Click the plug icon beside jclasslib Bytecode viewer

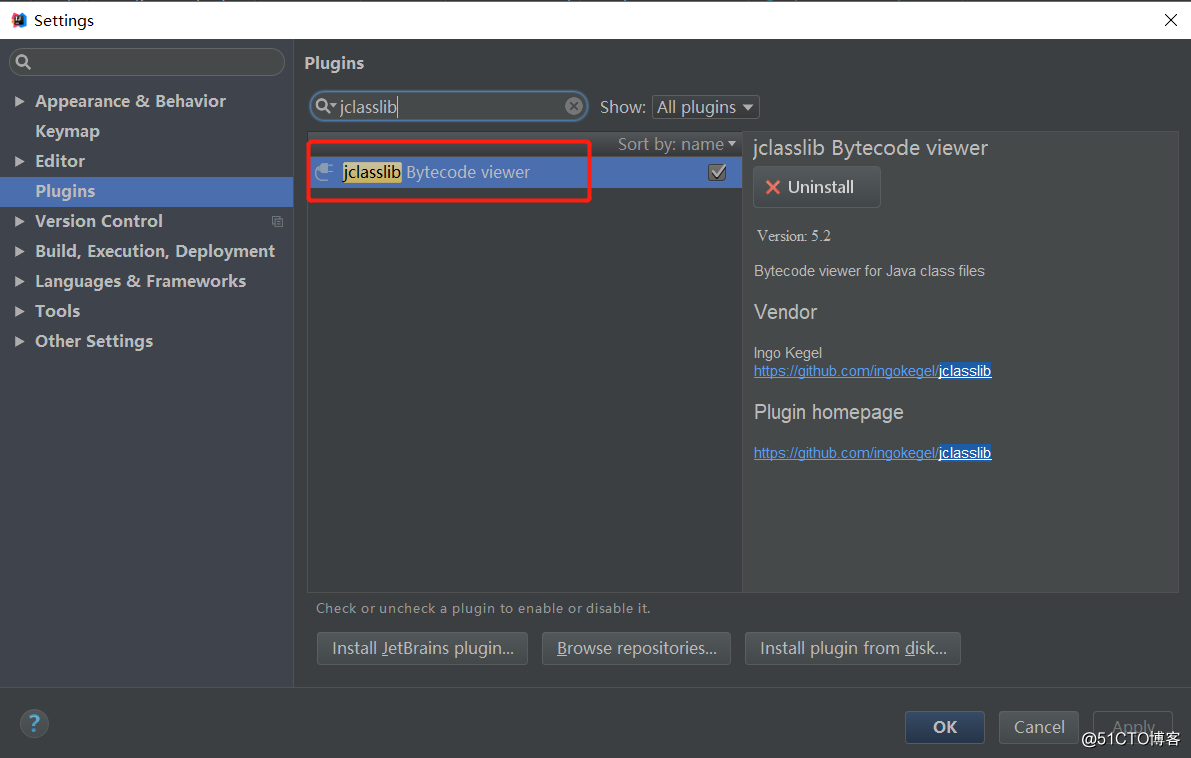[x=324, y=172]
